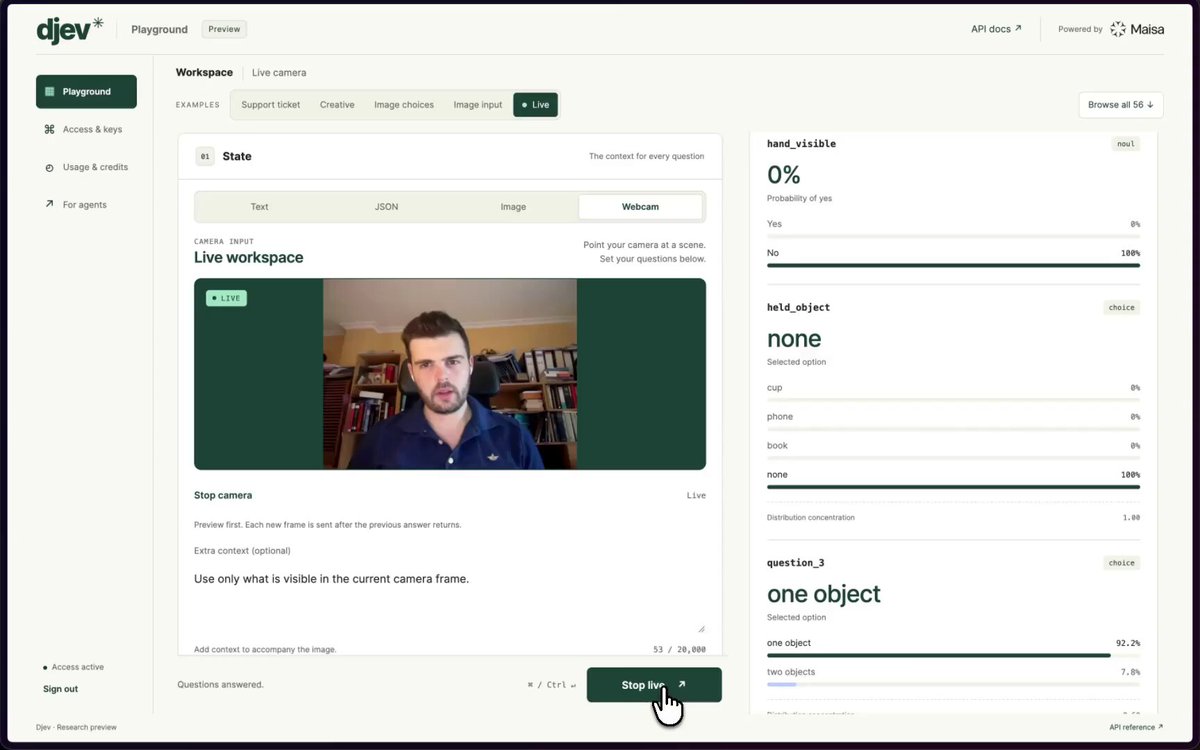Screen dimensions: 1200x750
Task: Open the API reference link
Action: pyautogui.click(x=1136, y=727)
